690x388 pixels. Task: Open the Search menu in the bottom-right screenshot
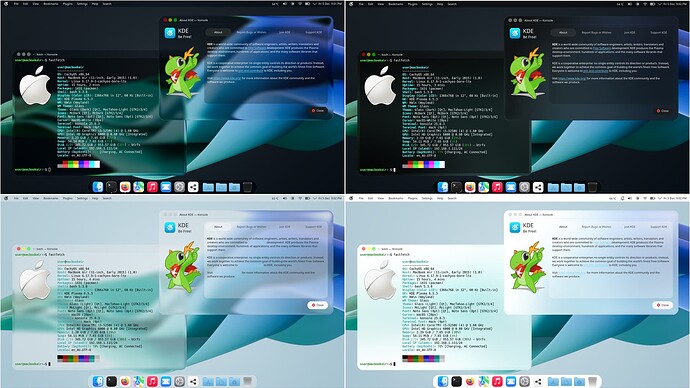452,198
